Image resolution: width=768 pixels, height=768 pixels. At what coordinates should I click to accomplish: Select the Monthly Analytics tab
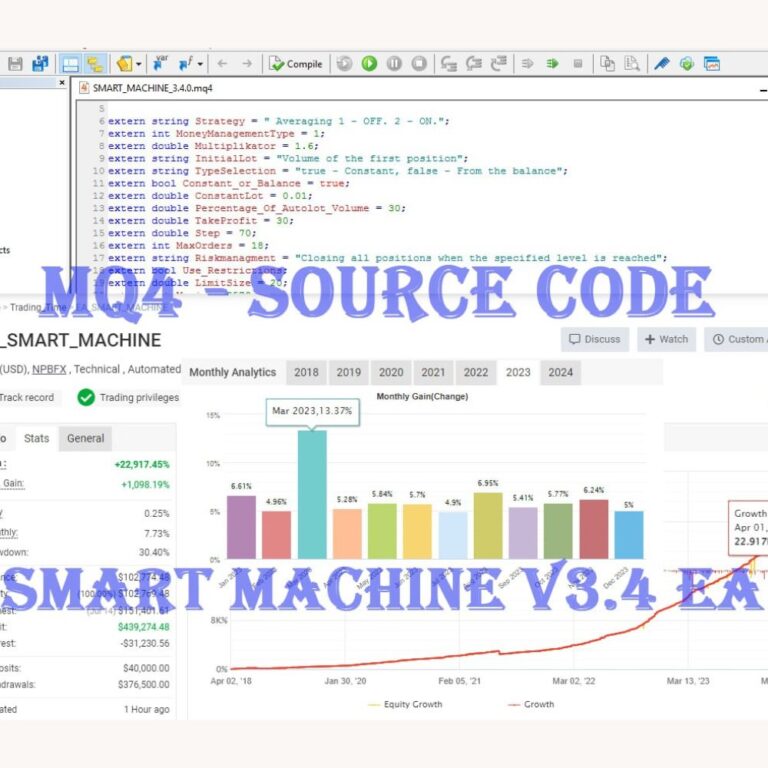pos(233,372)
